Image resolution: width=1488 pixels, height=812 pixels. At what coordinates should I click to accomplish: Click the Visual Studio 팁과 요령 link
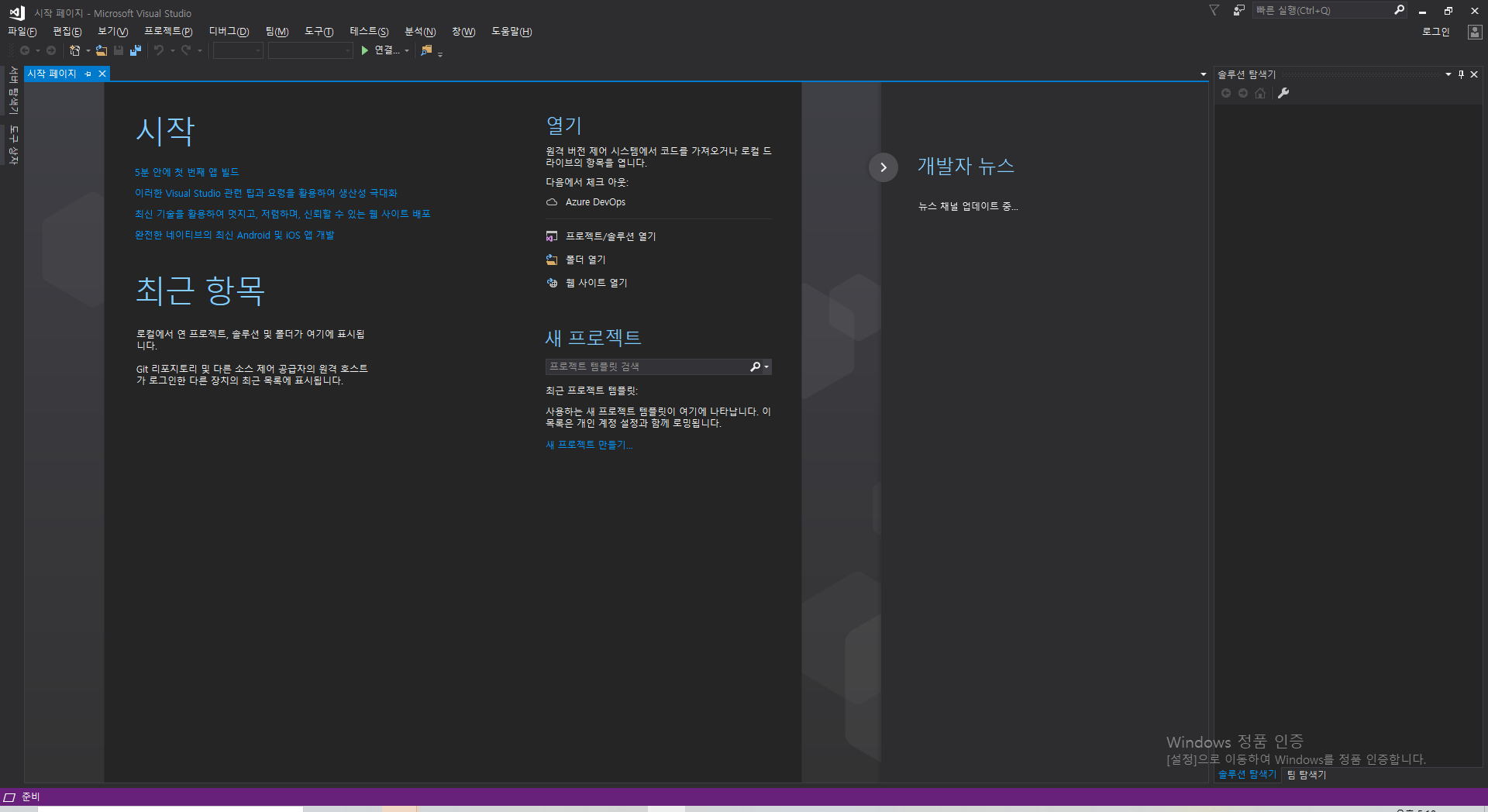coord(266,193)
